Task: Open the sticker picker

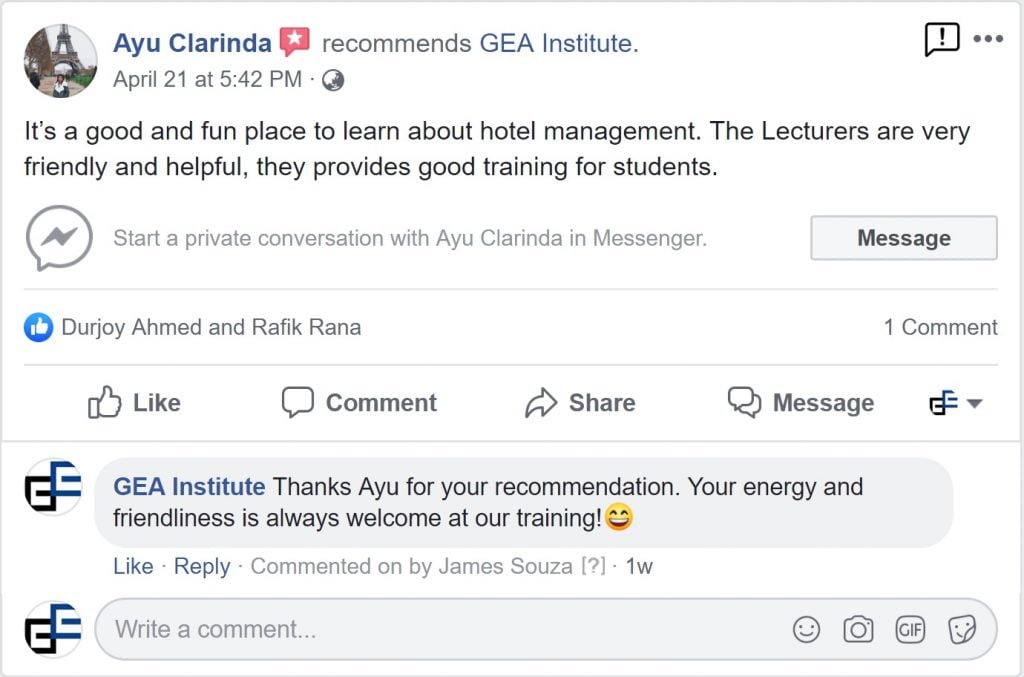Action: [961, 629]
